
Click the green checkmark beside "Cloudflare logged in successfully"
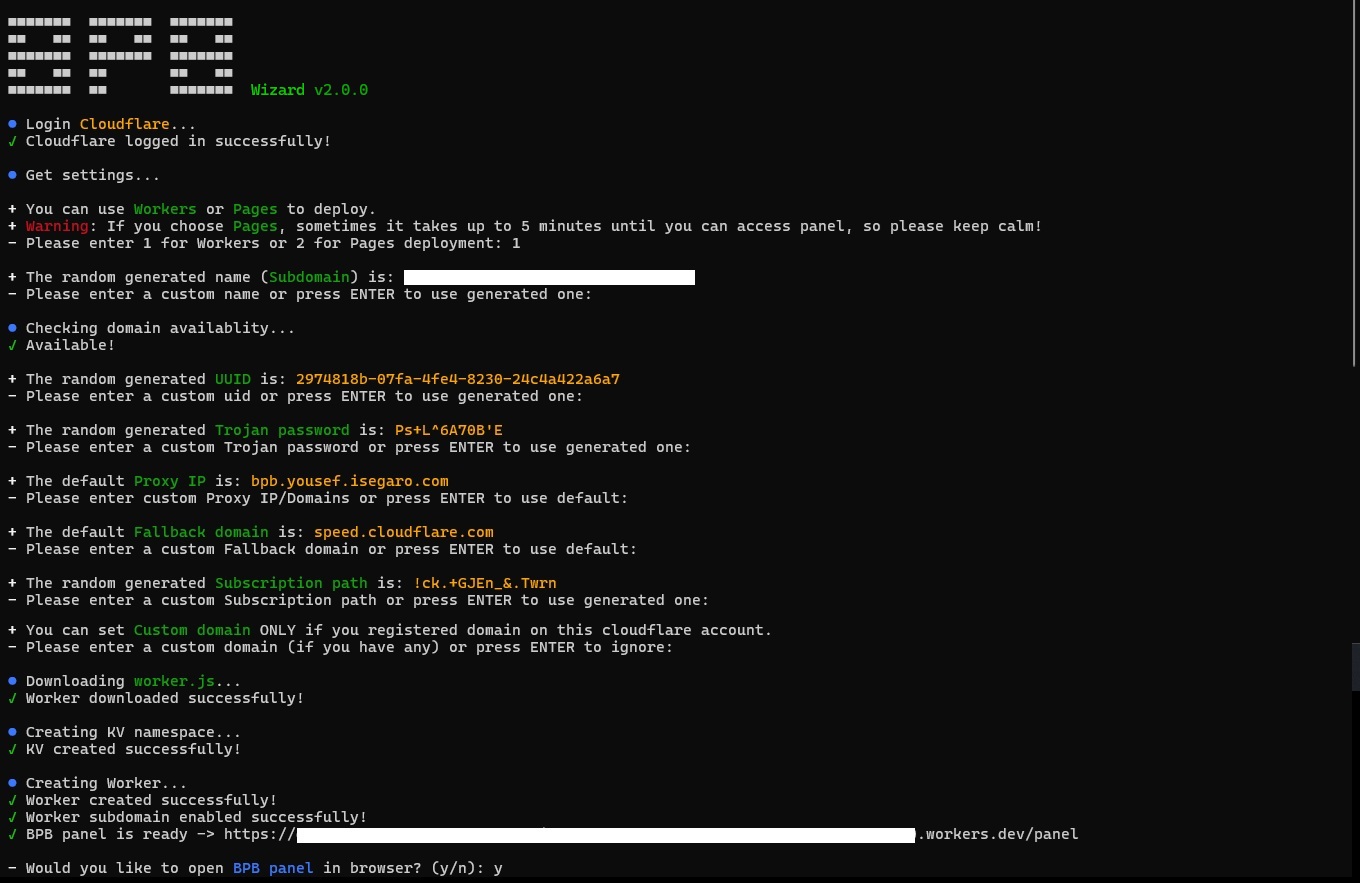click(12, 140)
